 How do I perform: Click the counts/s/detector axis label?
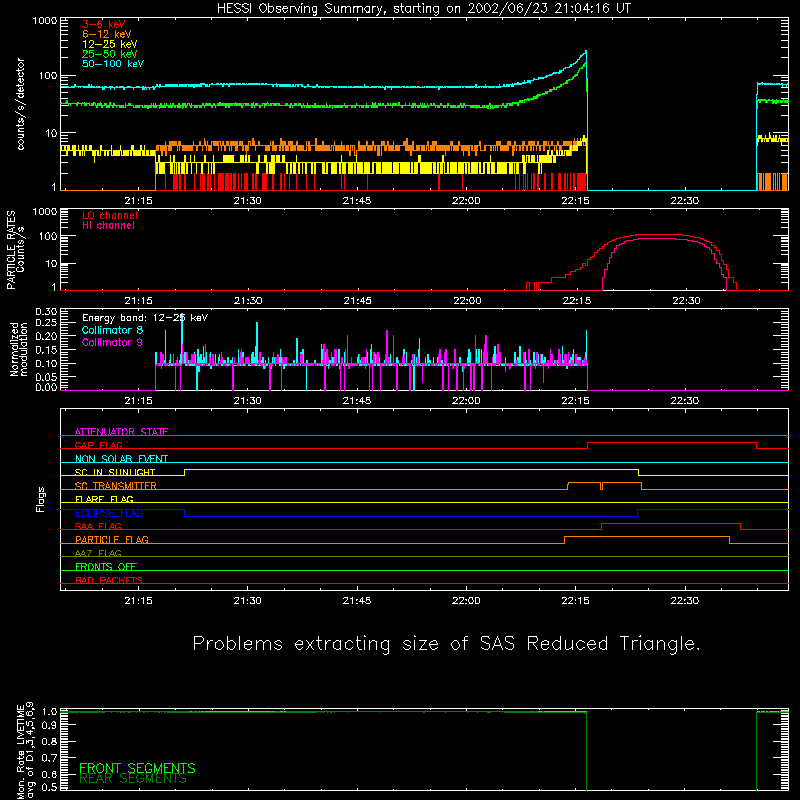coord(20,104)
